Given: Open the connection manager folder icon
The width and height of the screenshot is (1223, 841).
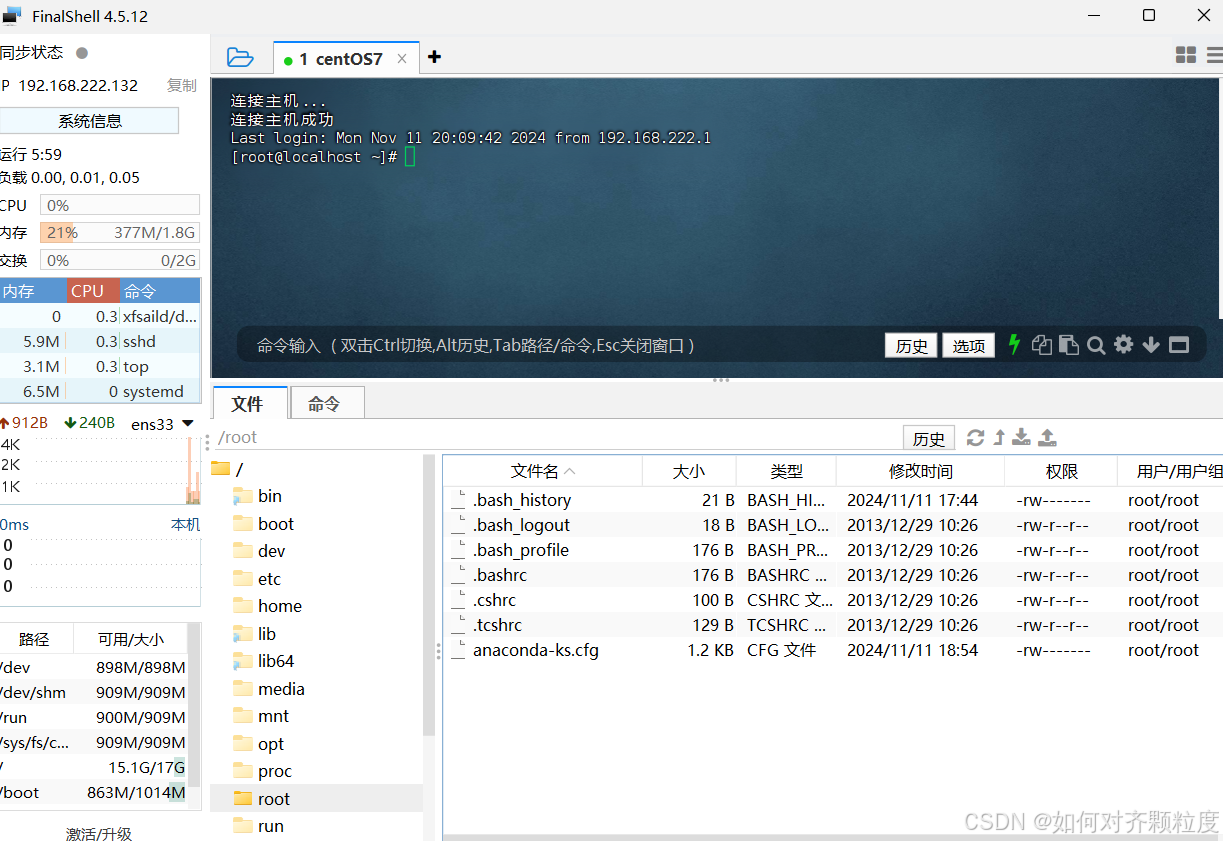Looking at the screenshot, I should click(x=240, y=57).
